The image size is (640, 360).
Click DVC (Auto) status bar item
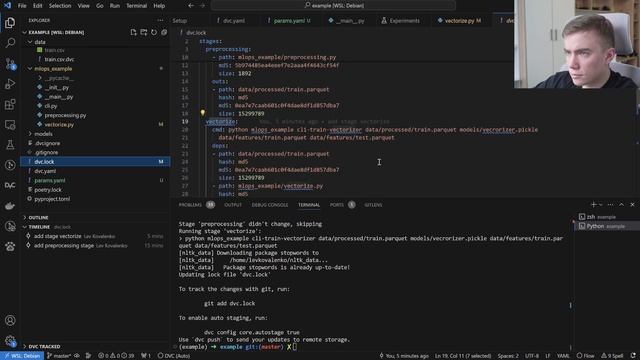(174, 356)
